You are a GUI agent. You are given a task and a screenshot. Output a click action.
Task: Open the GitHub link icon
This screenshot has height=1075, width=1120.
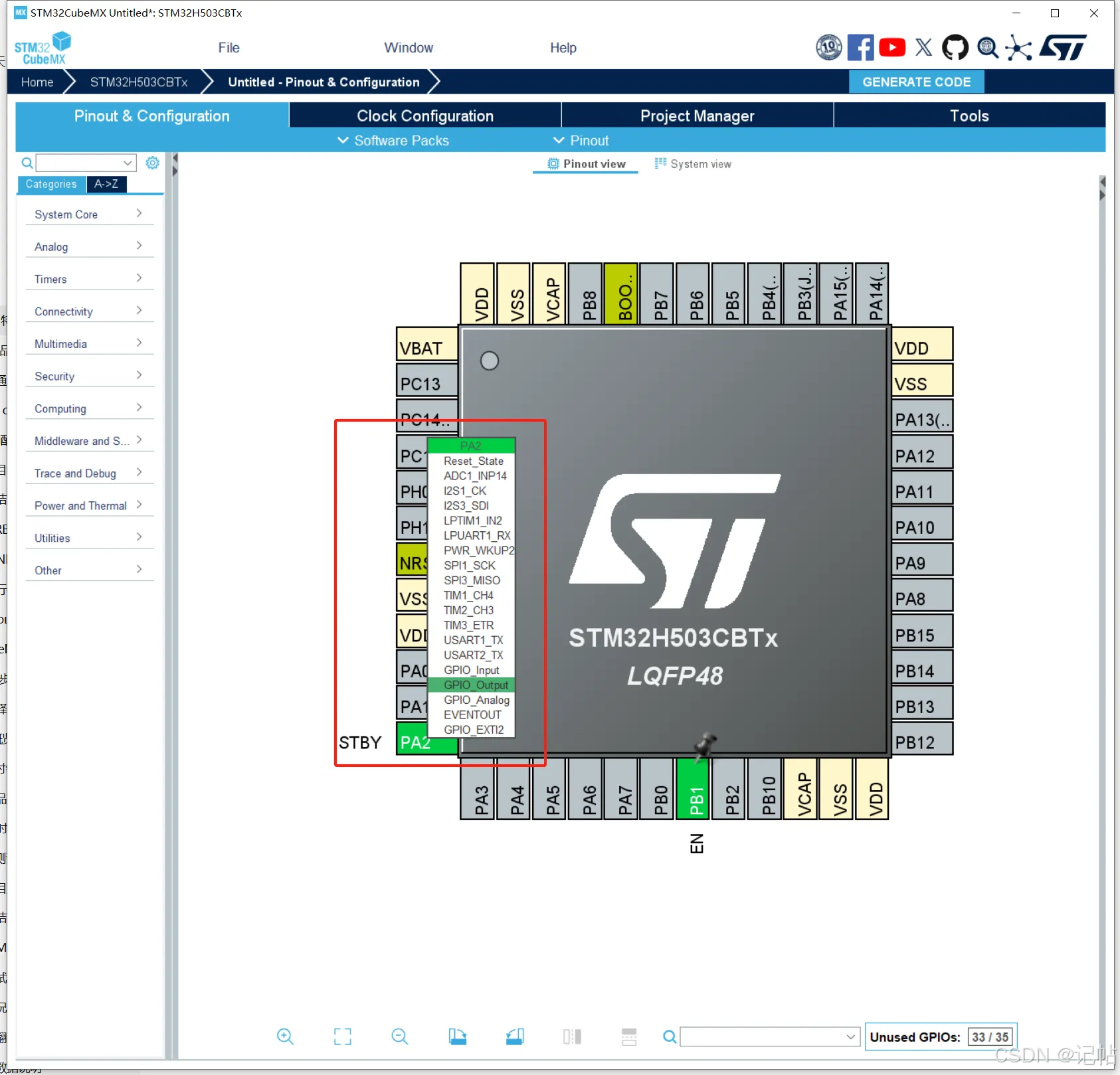pos(955,47)
